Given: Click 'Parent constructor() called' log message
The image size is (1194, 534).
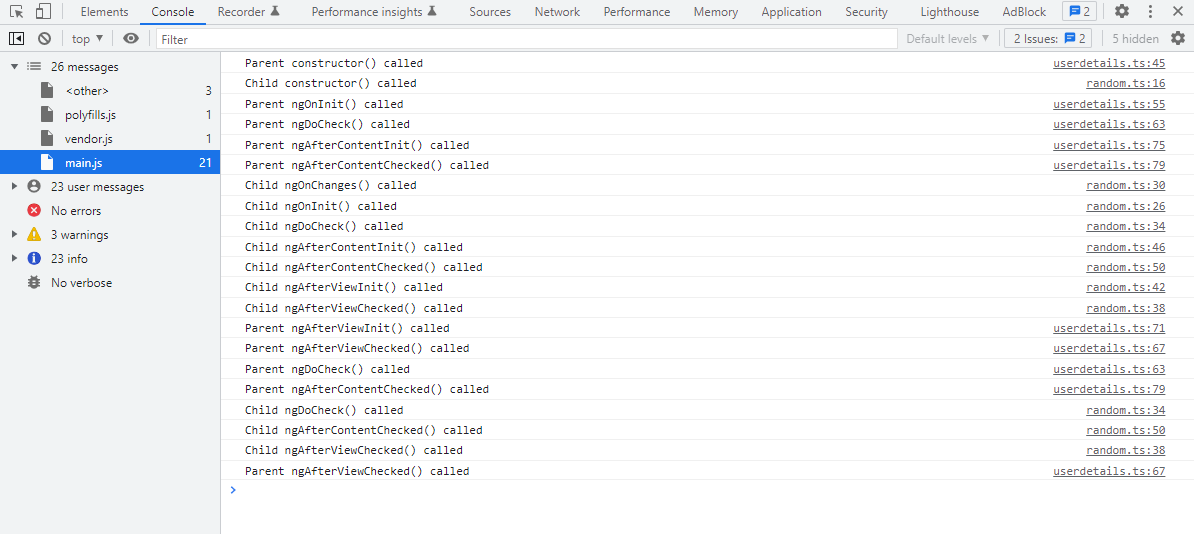Looking at the screenshot, I should pyautogui.click(x=334, y=63).
